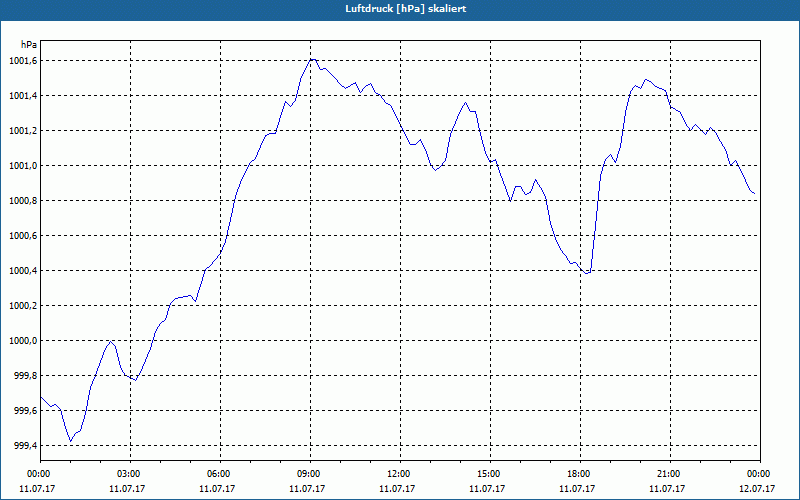Click the 12.07.17 date label
The image size is (800, 500).
[757, 489]
